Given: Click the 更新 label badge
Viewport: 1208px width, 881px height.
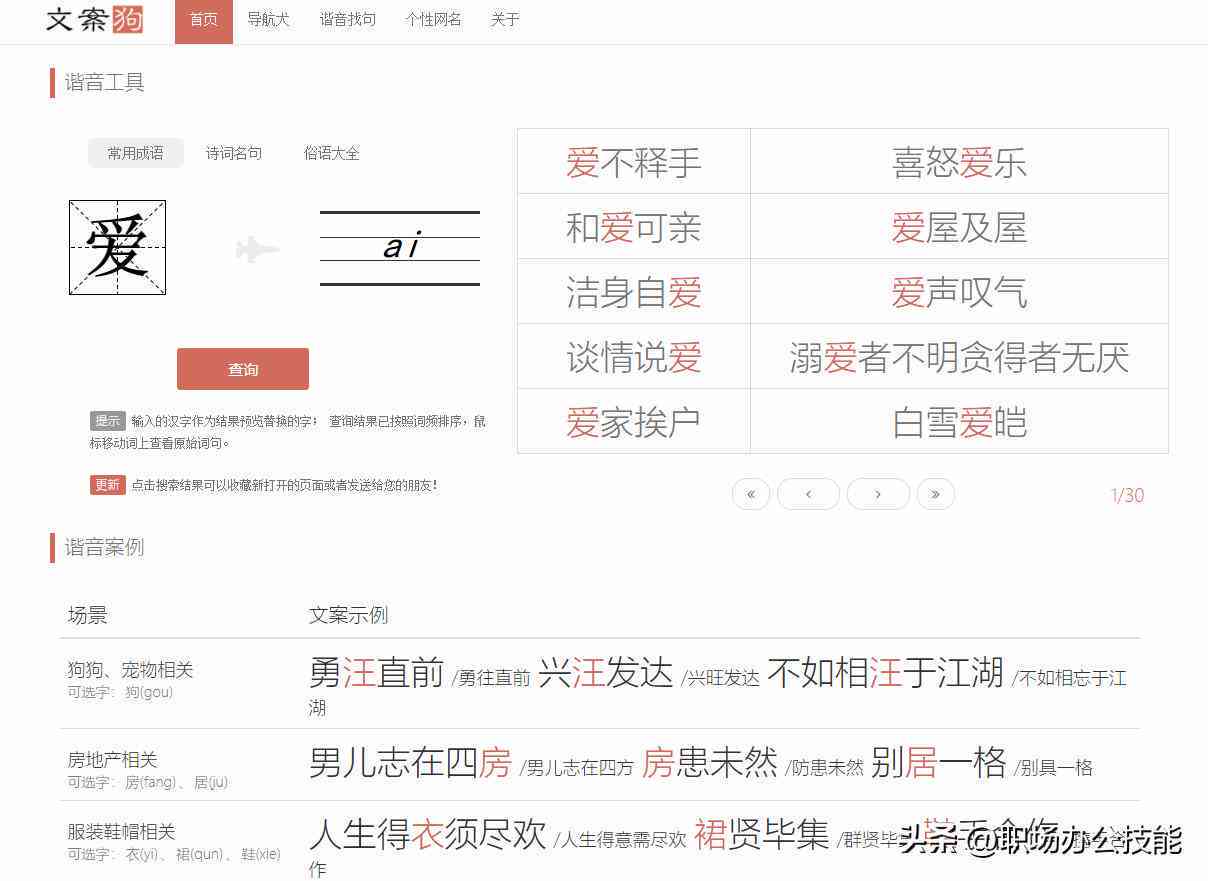Looking at the screenshot, I should click(x=107, y=485).
